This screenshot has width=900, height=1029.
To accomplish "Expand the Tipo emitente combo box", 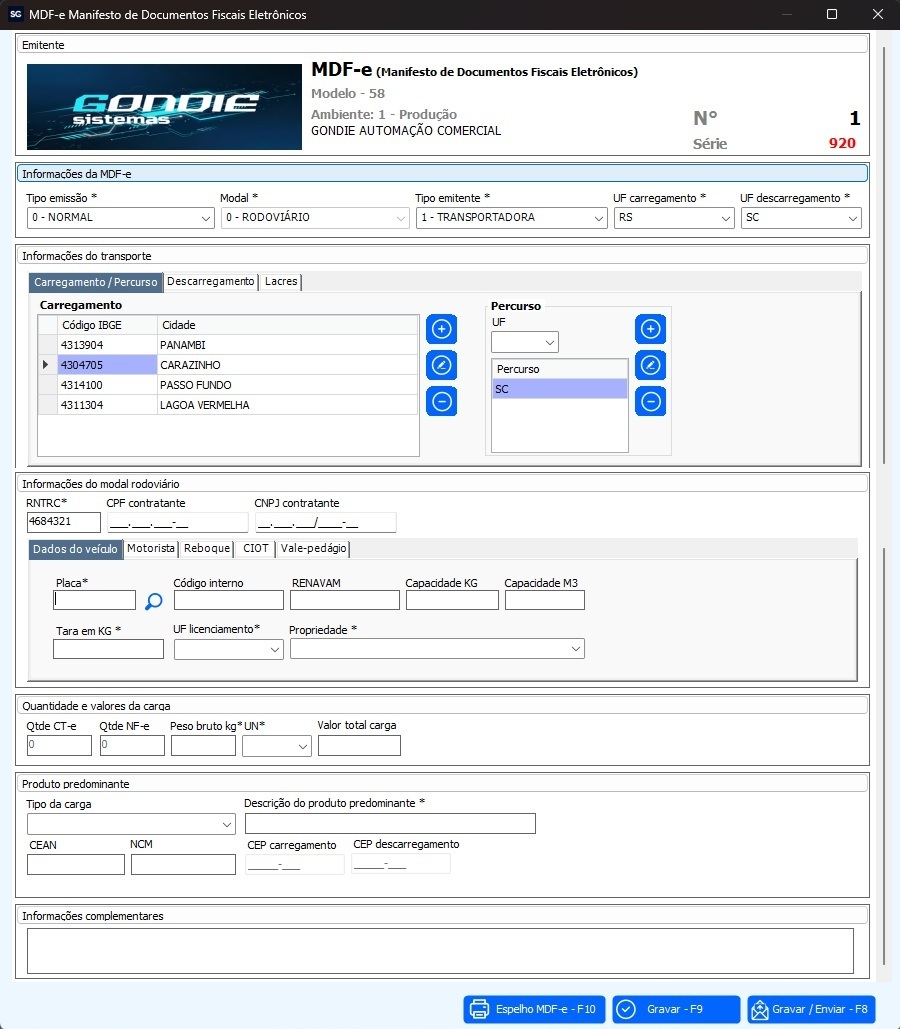I will (x=511, y=218).
